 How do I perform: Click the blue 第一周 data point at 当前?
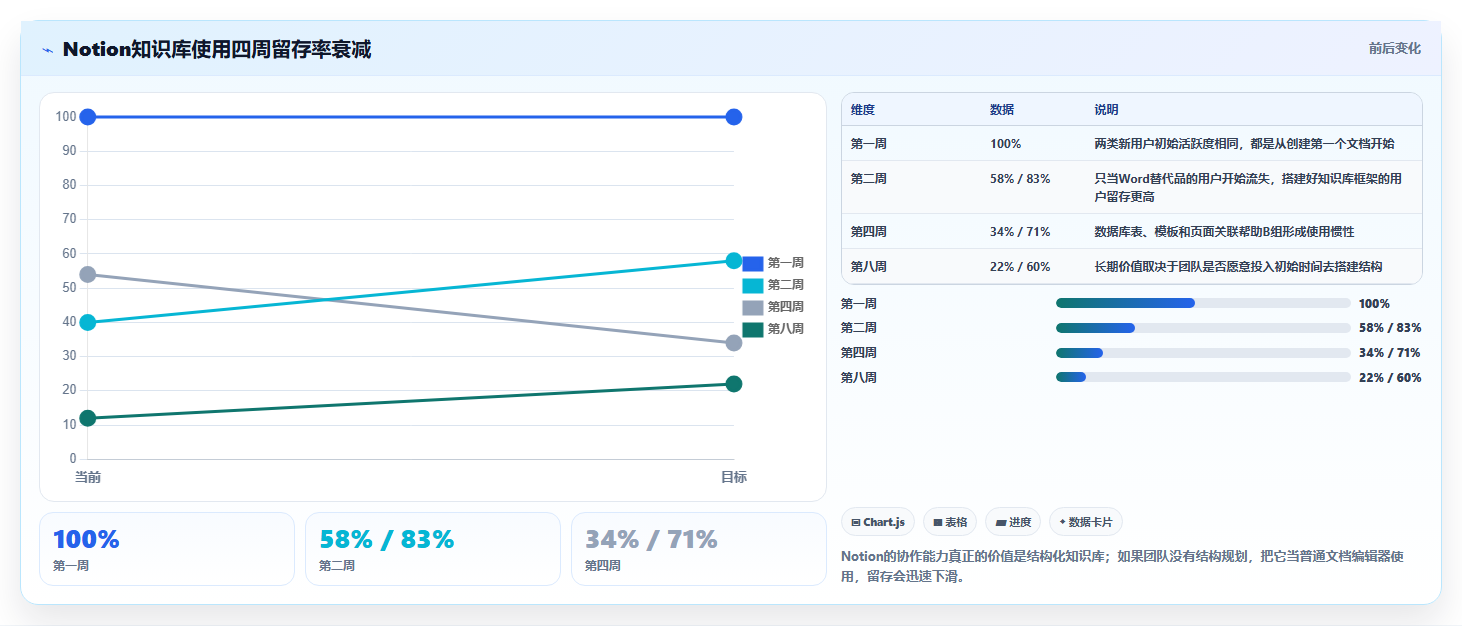click(x=88, y=117)
